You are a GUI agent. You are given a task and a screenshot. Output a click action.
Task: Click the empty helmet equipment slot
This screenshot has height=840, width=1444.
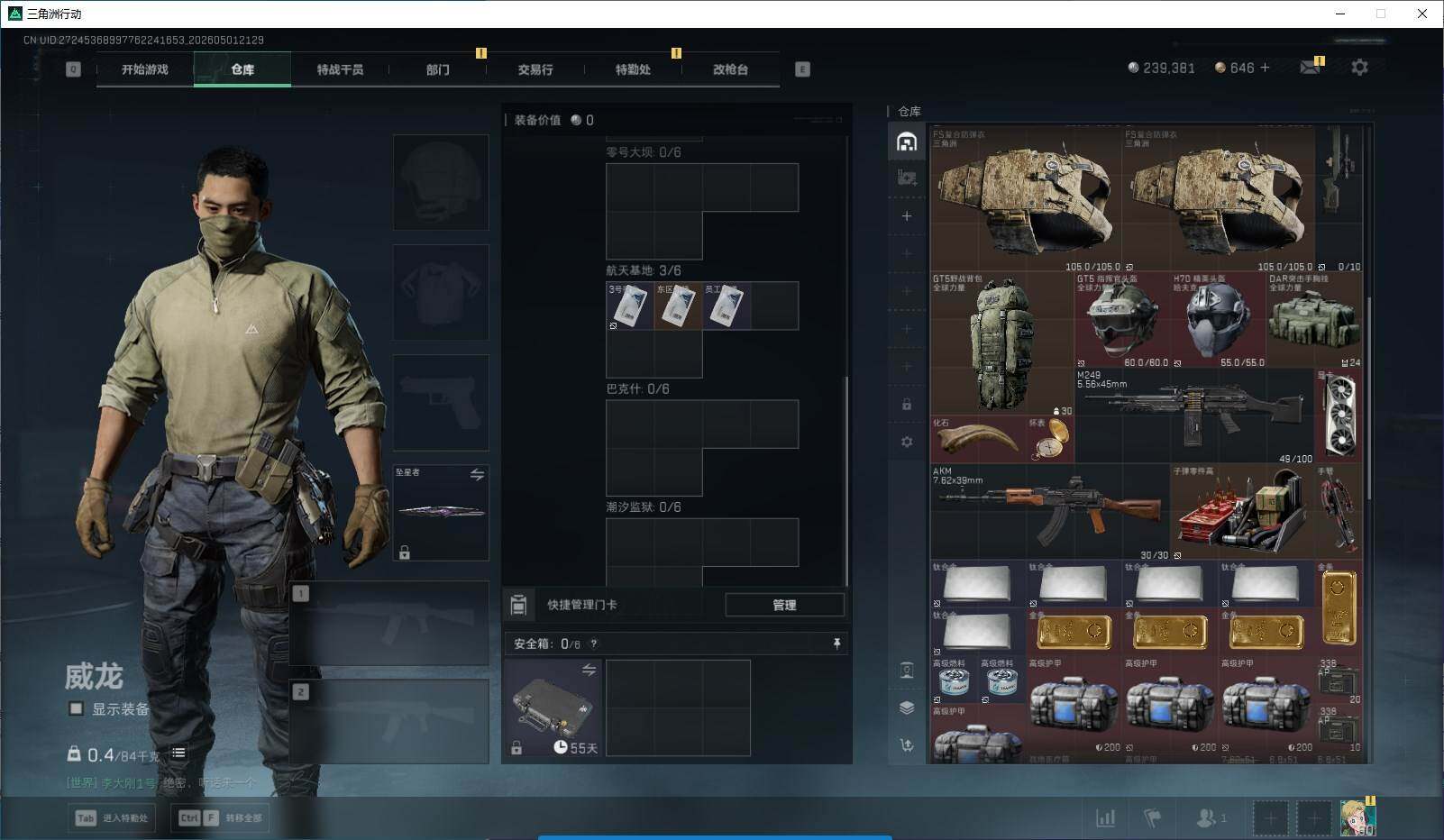coord(441,182)
